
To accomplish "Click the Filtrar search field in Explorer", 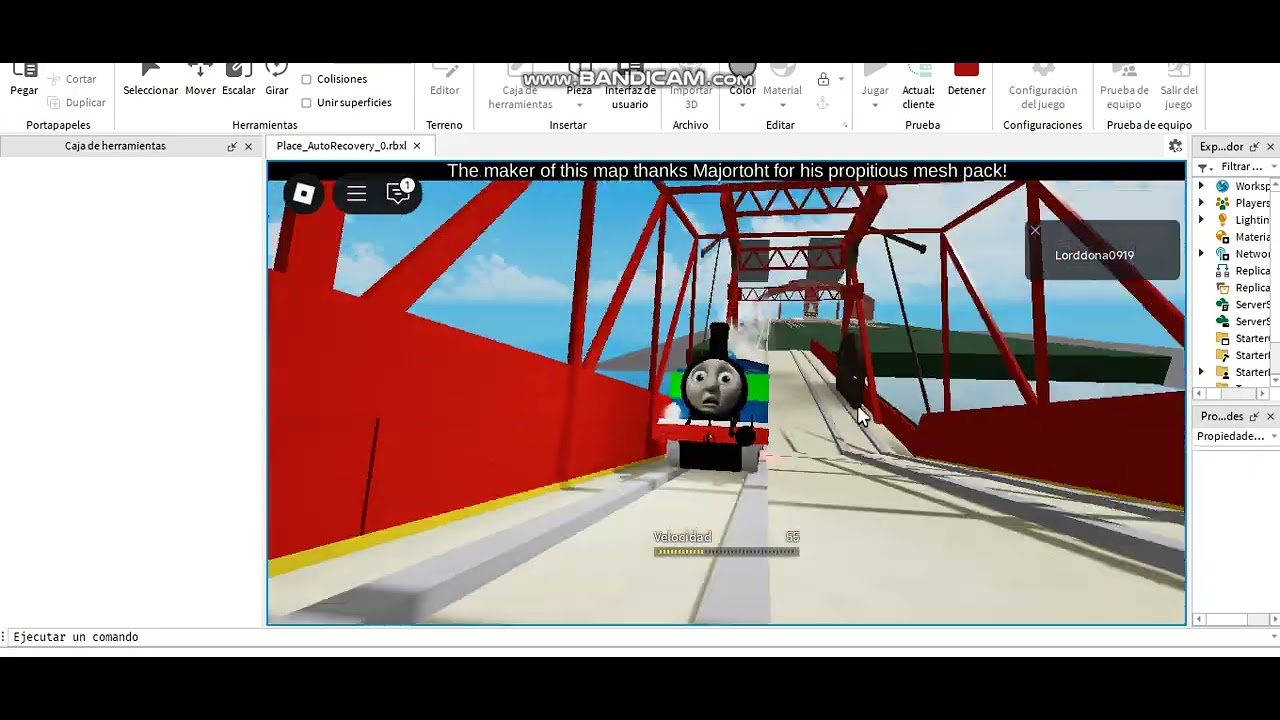I will click(x=1242, y=167).
